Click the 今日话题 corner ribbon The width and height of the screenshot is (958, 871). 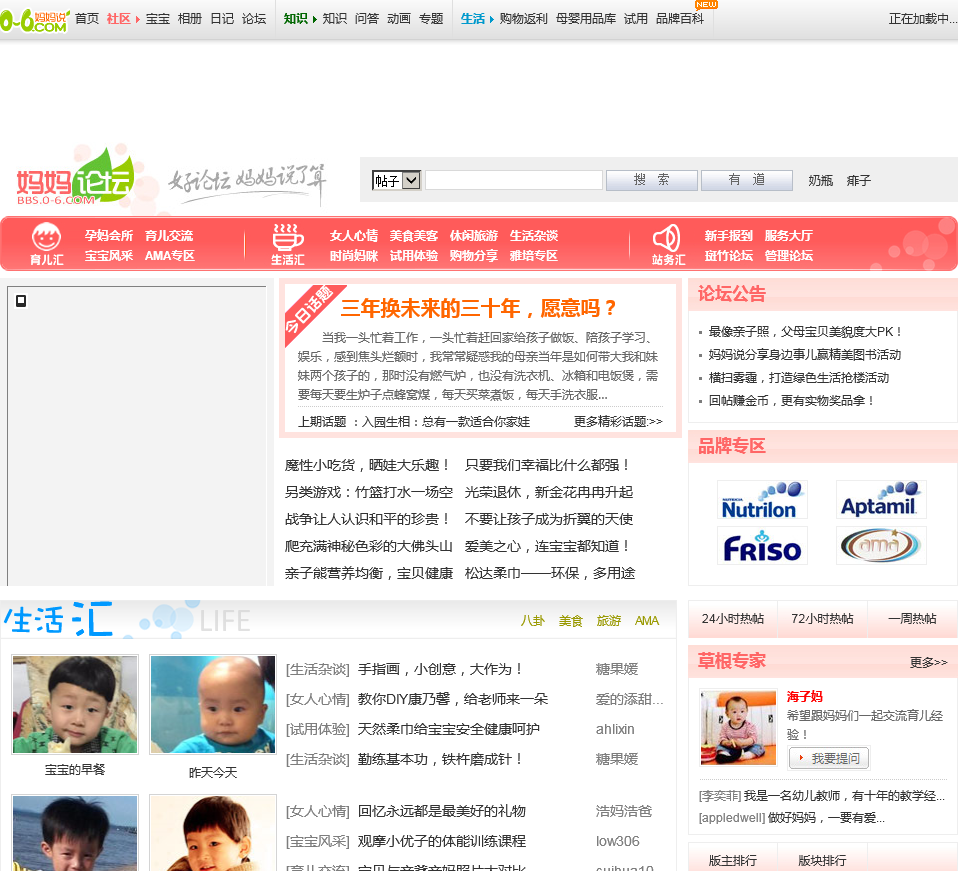[310, 310]
